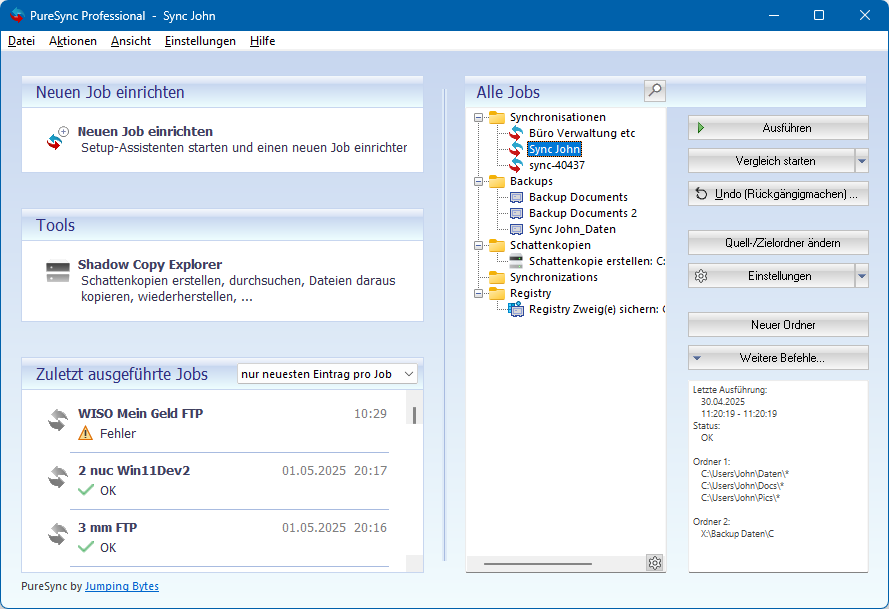The width and height of the screenshot is (889, 609).
Task: Open the Einstellungen button dropdown arrow
Action: click(861, 276)
